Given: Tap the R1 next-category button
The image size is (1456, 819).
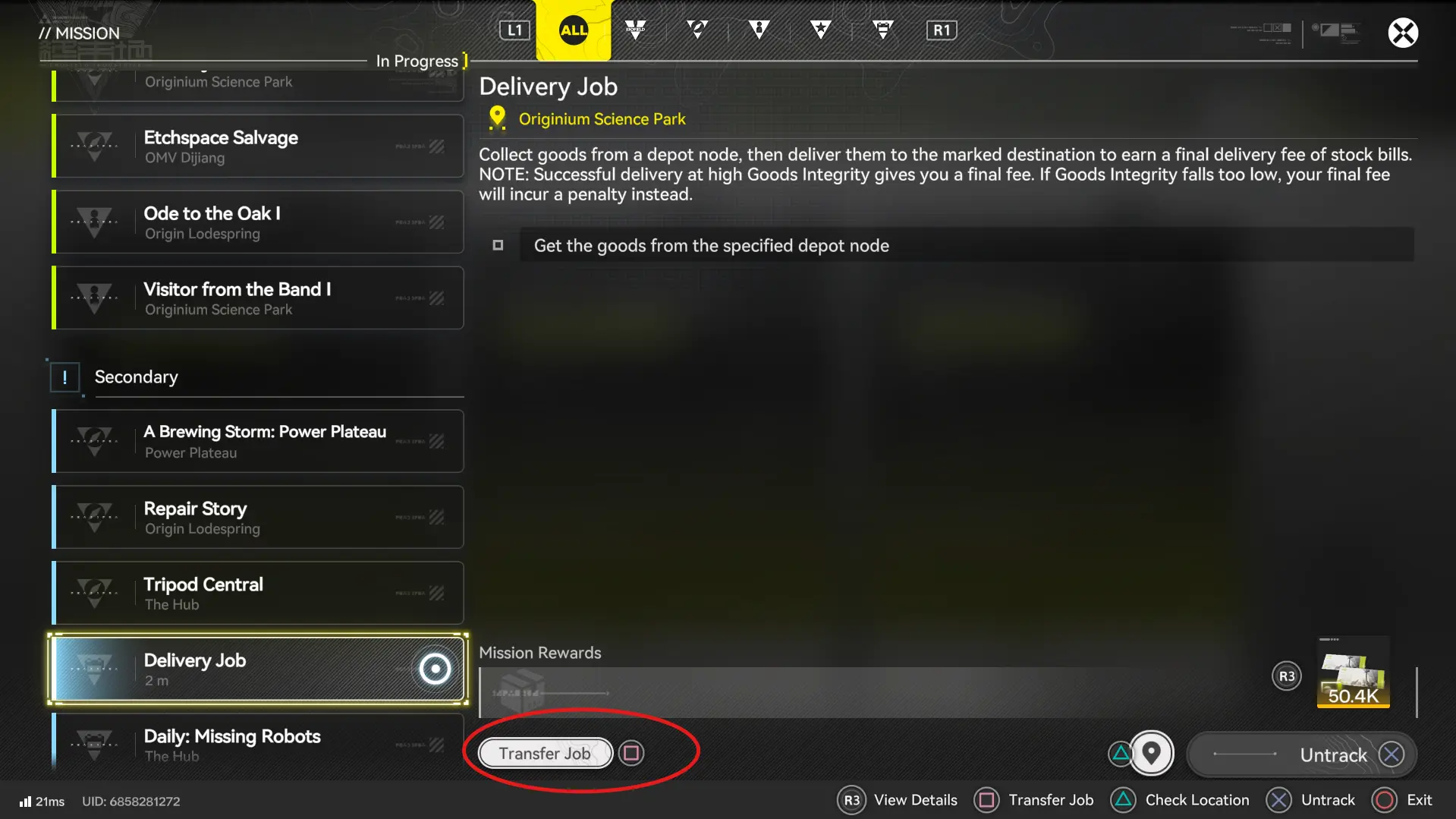Looking at the screenshot, I should pyautogui.click(x=942, y=30).
